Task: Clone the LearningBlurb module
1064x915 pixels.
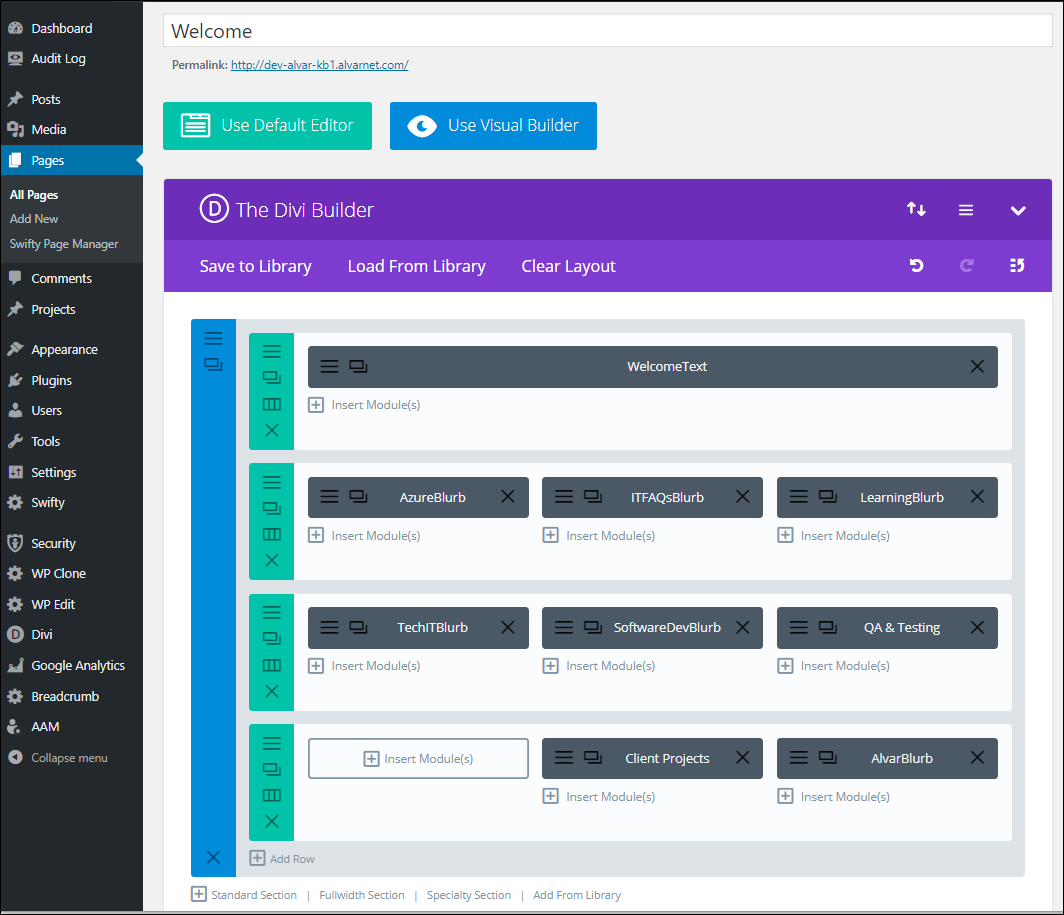Action: click(x=828, y=497)
